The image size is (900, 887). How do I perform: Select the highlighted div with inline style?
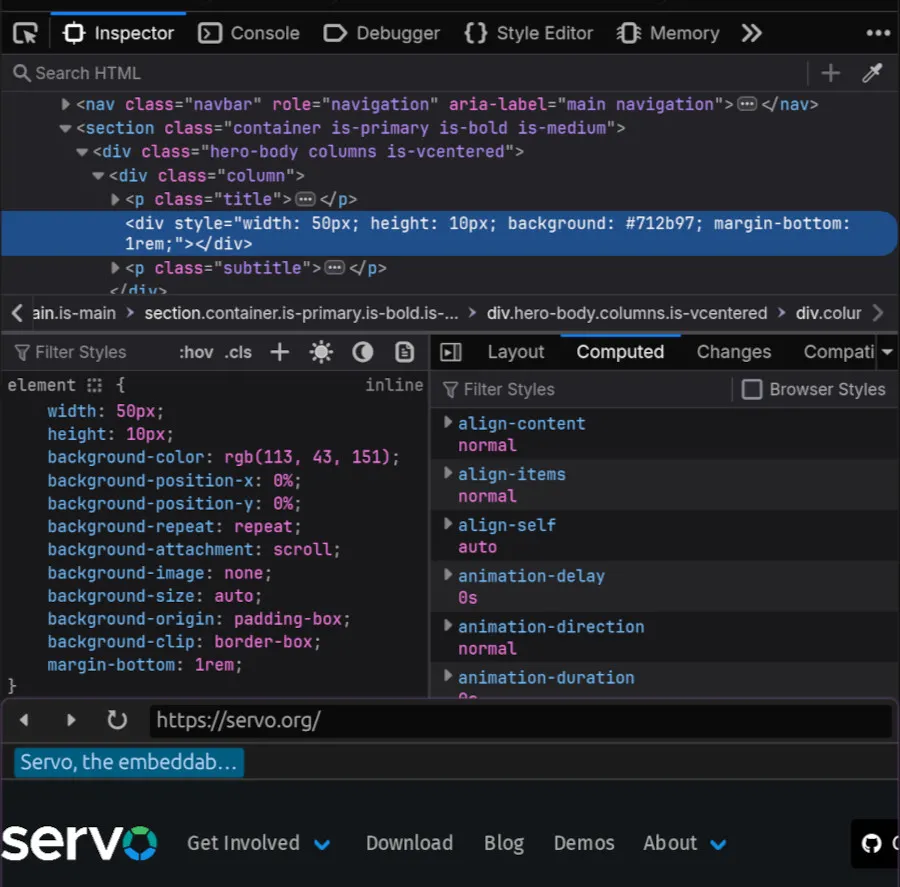tap(449, 234)
